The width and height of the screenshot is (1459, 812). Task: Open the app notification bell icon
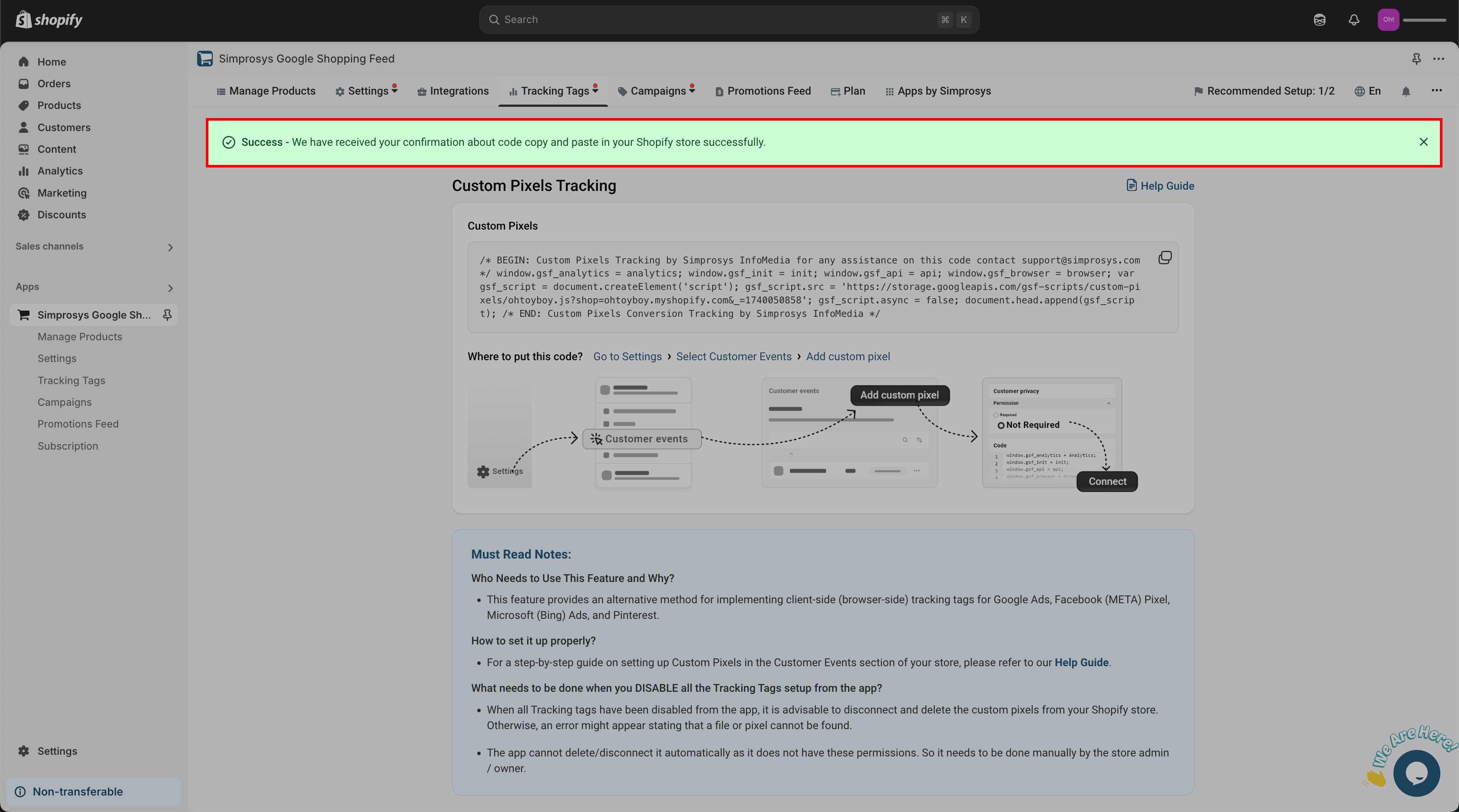pos(1406,91)
